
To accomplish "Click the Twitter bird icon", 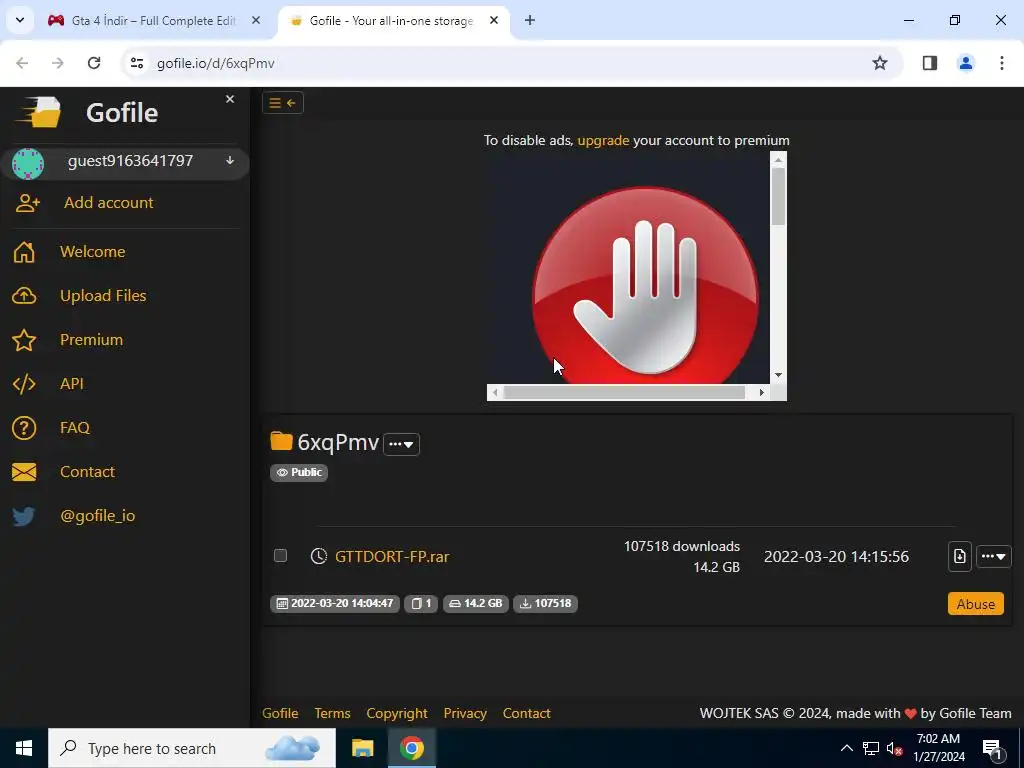I will pos(24,517).
